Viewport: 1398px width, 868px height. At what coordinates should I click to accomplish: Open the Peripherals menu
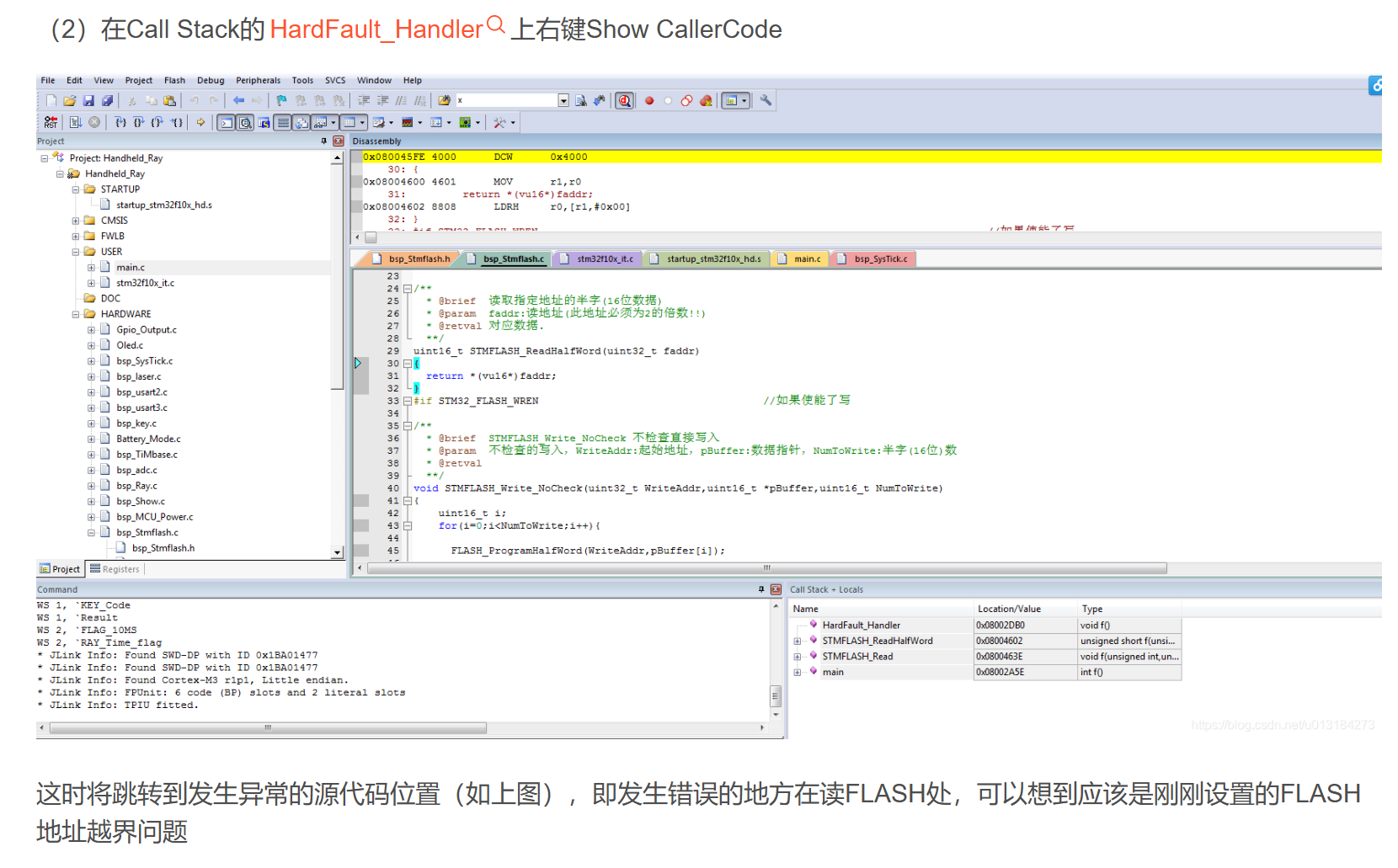pyautogui.click(x=258, y=80)
